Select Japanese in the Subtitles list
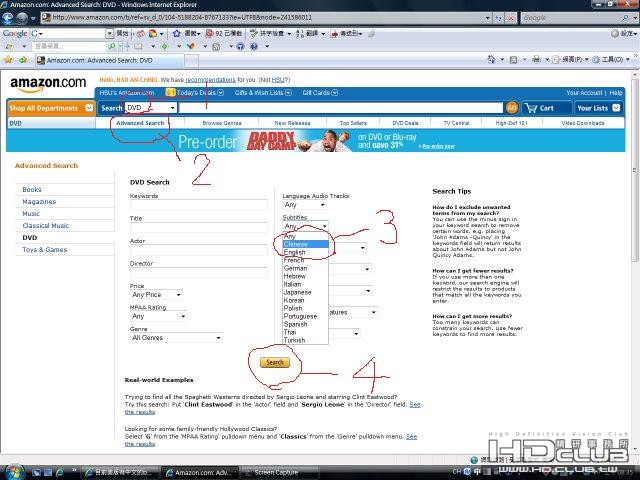640x480 pixels. tap(305, 292)
